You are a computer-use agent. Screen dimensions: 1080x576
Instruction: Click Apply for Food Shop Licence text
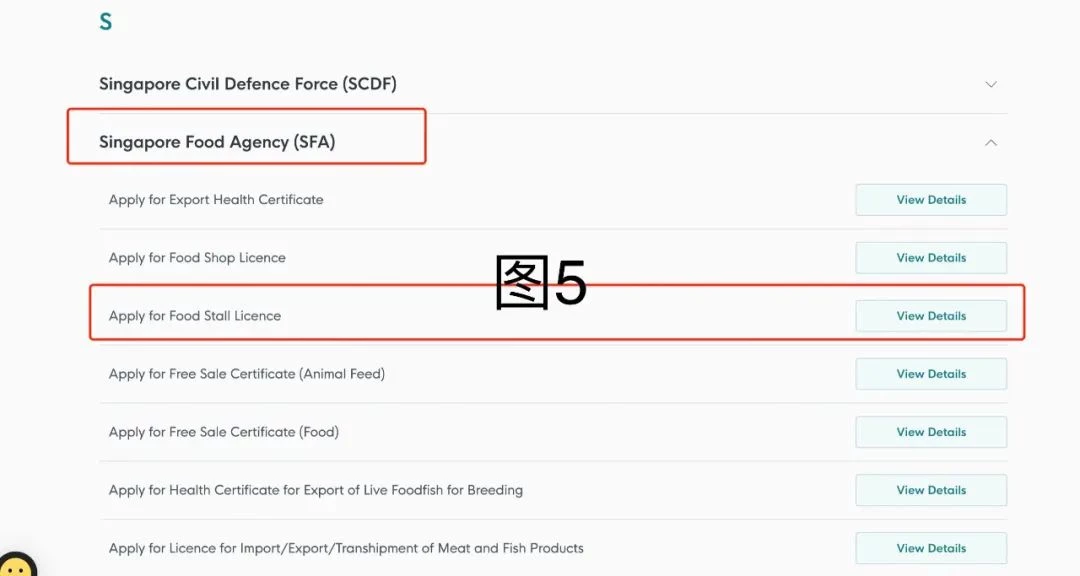pyautogui.click(x=197, y=258)
